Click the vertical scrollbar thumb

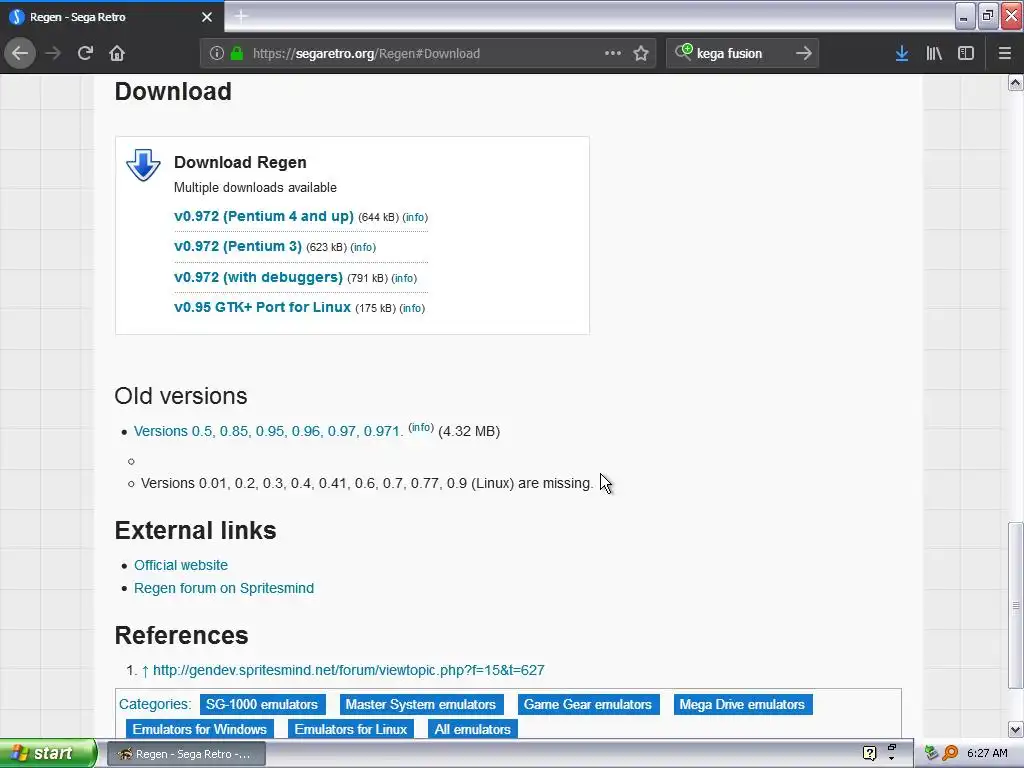click(x=1016, y=605)
